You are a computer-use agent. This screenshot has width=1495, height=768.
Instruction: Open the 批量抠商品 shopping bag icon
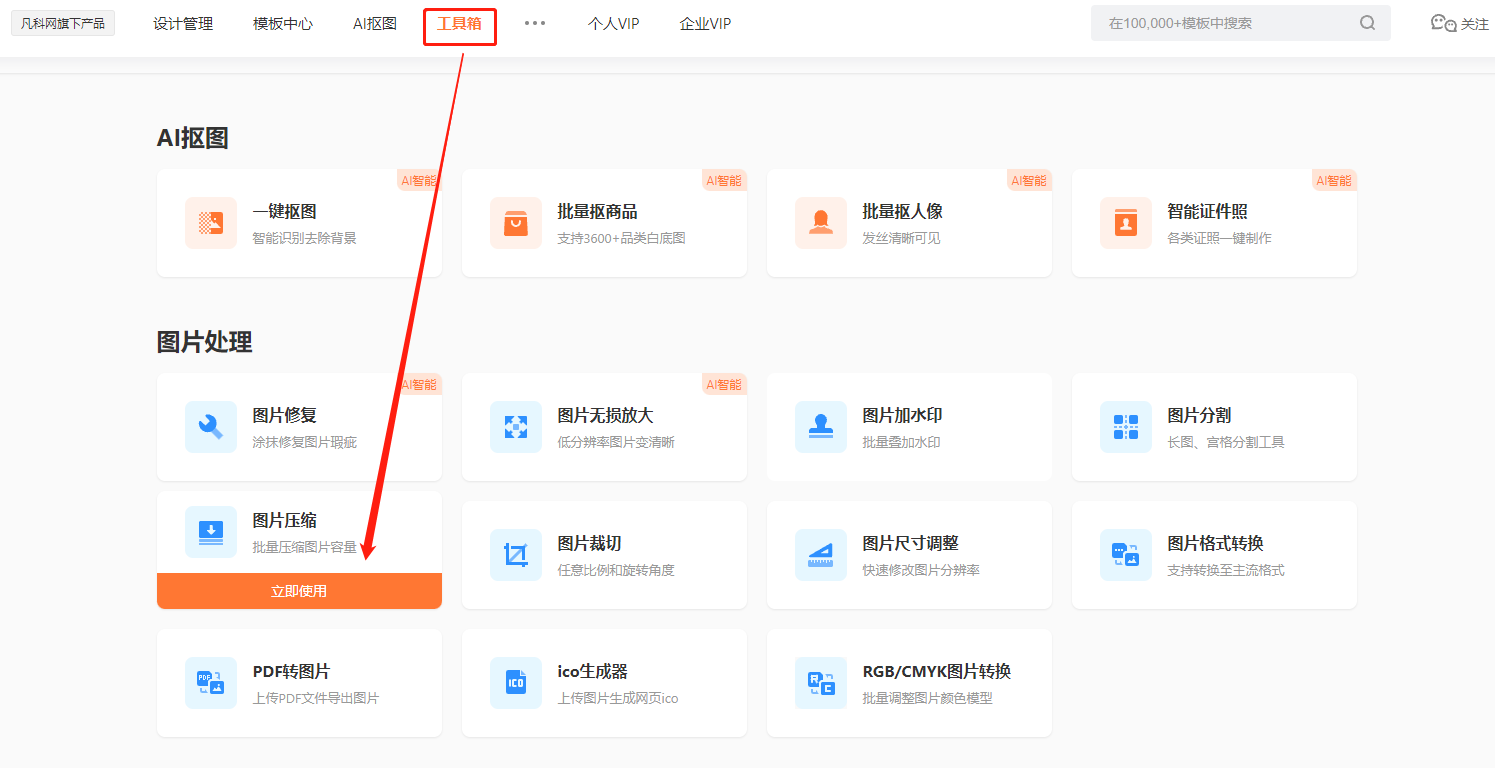[516, 223]
